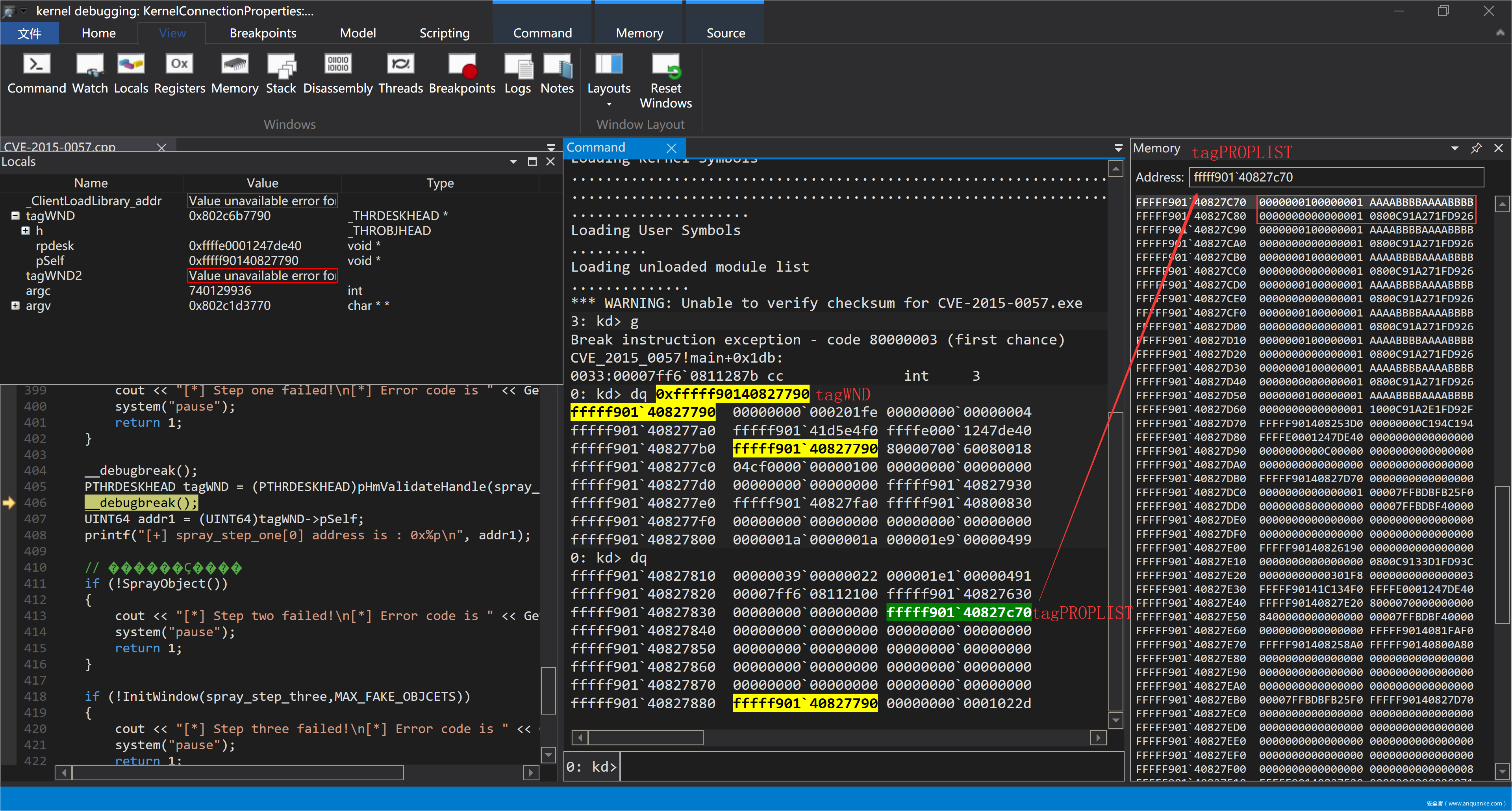
Task: Pin the Memory panel
Action: pos(1476,148)
